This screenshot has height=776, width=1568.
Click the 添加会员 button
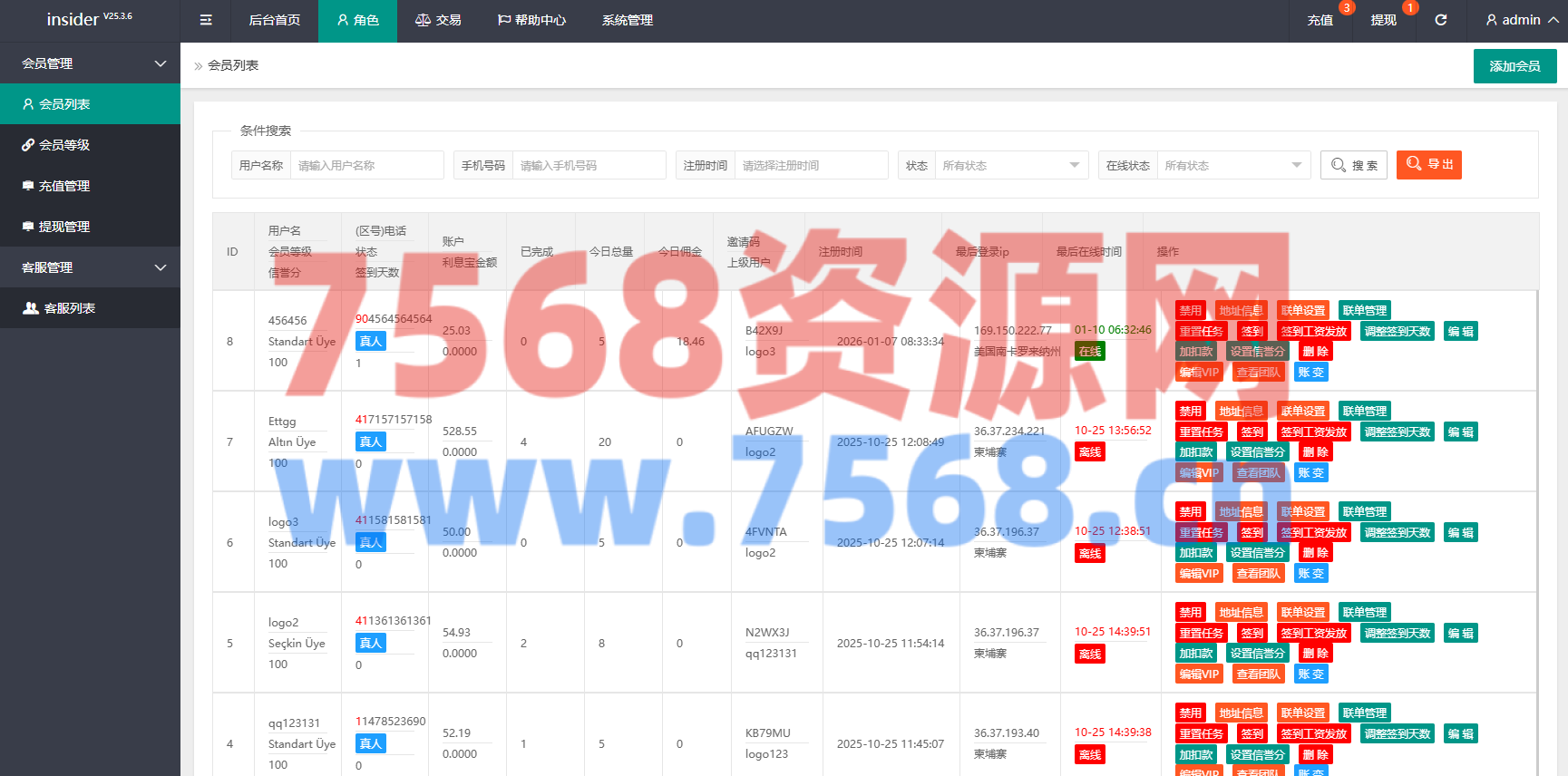[1514, 66]
